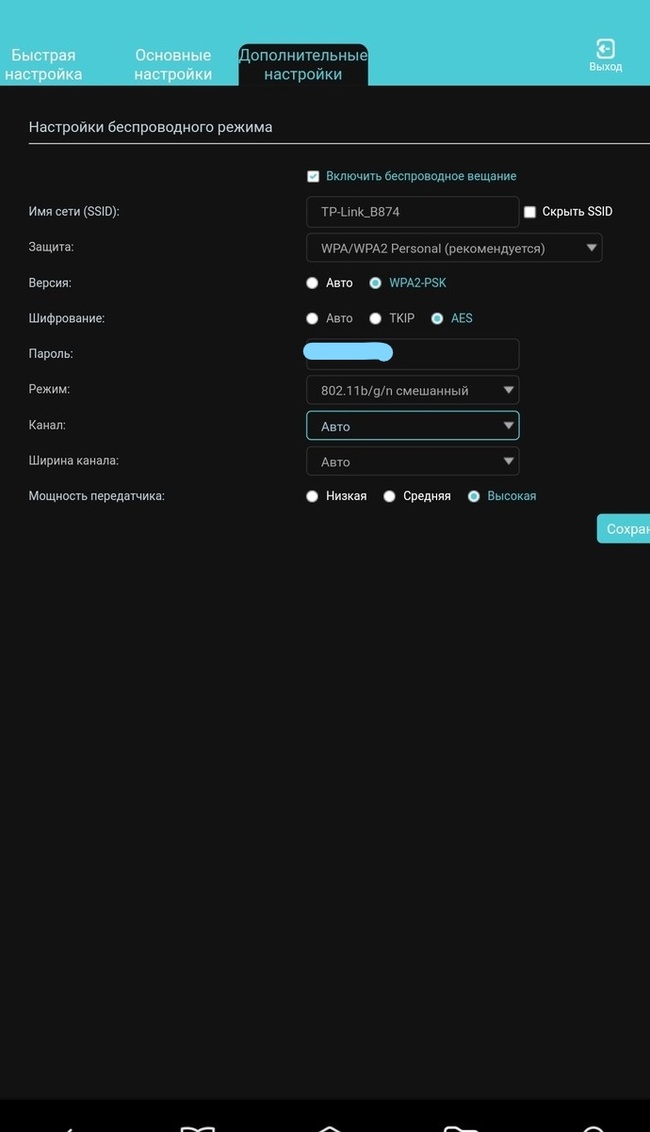Screen dimensions: 650x1132
Task: Open the Быстрая настройка tab
Action: [43, 64]
